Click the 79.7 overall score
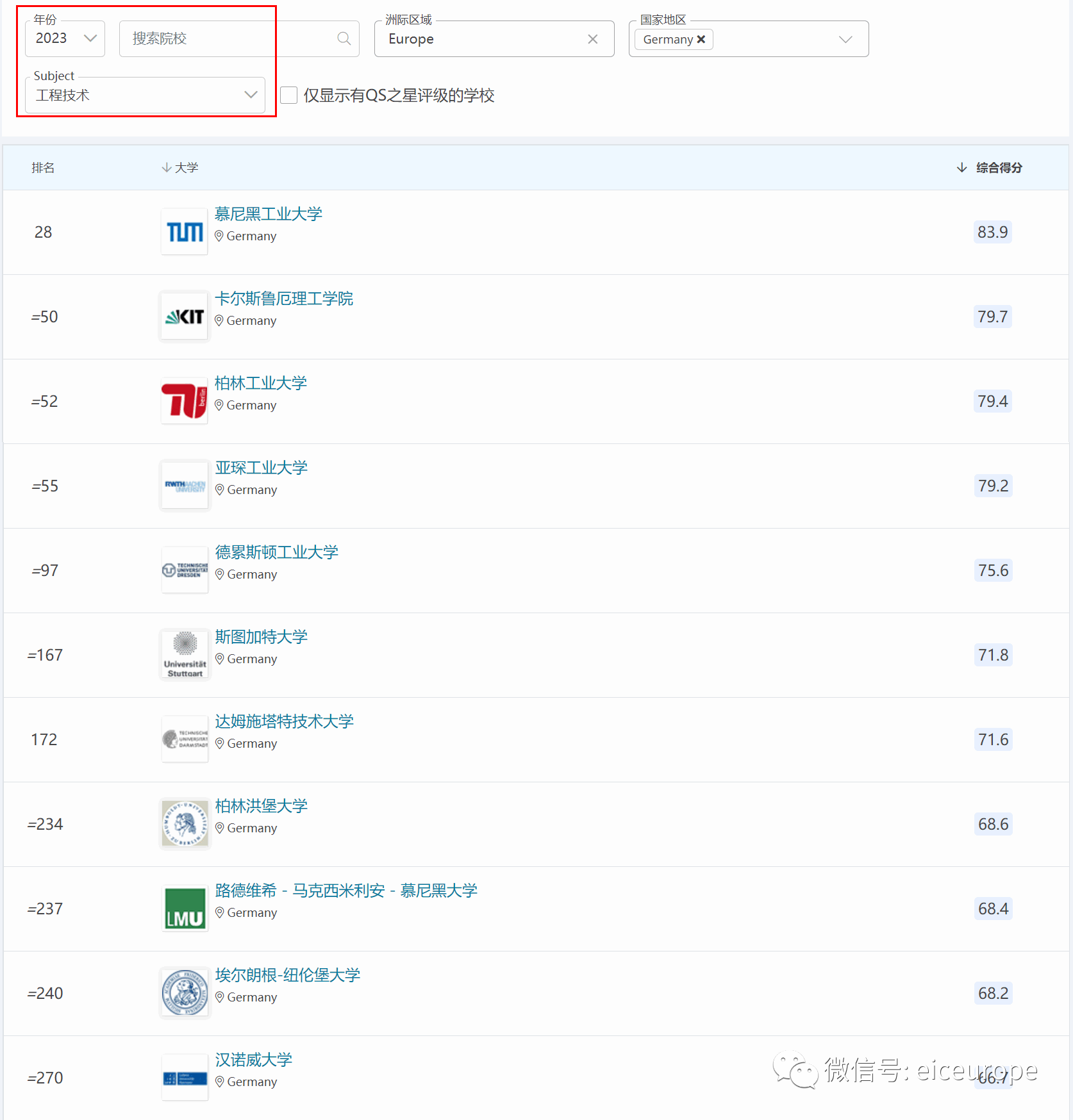Screen dimensions: 1073x1120 coord(992,317)
